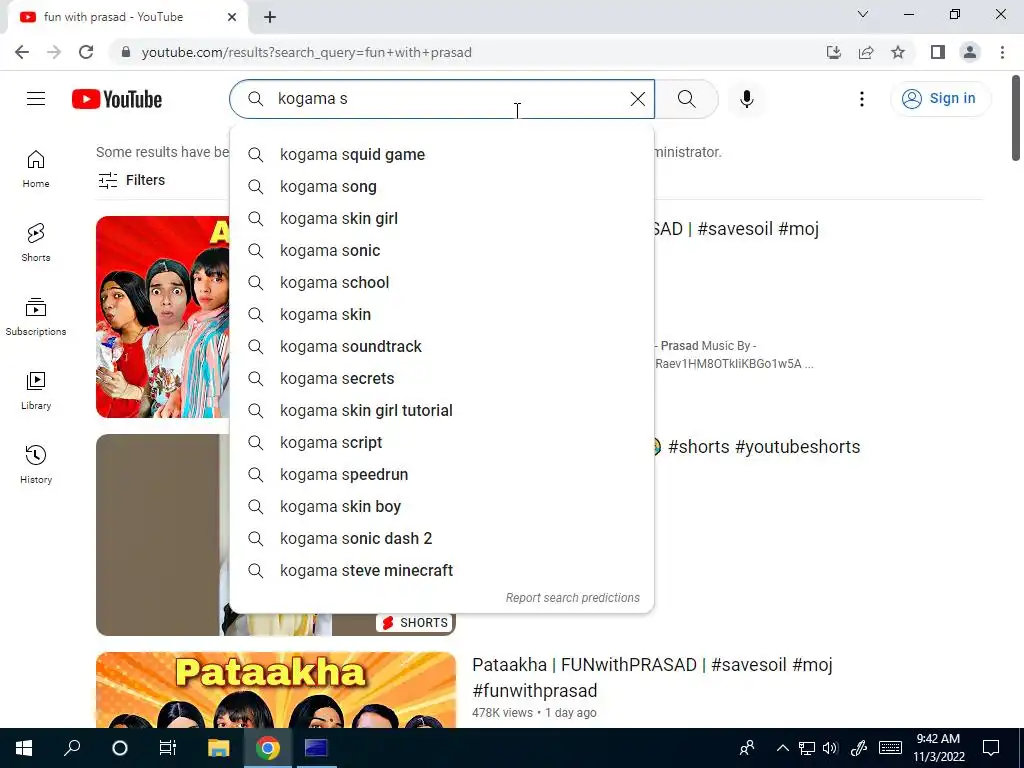Image resolution: width=1024 pixels, height=768 pixels.
Task: Open the YouTube hamburger guide menu
Action: [x=36, y=99]
